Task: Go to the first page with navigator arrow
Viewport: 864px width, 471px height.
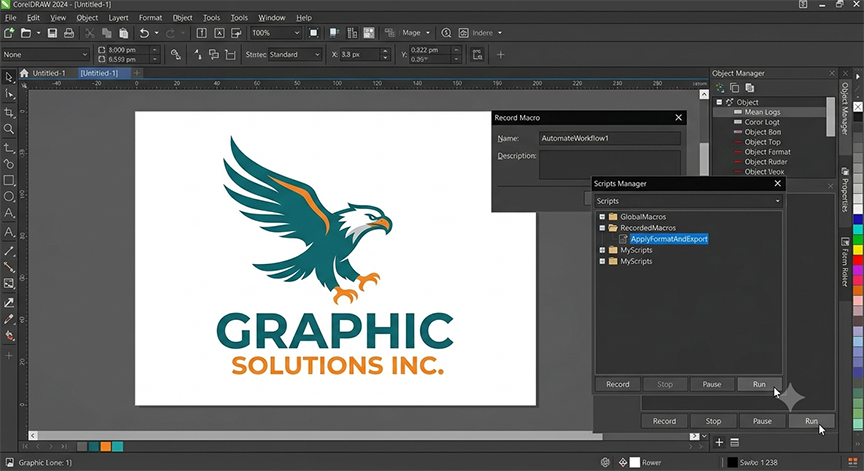Action: [25, 446]
